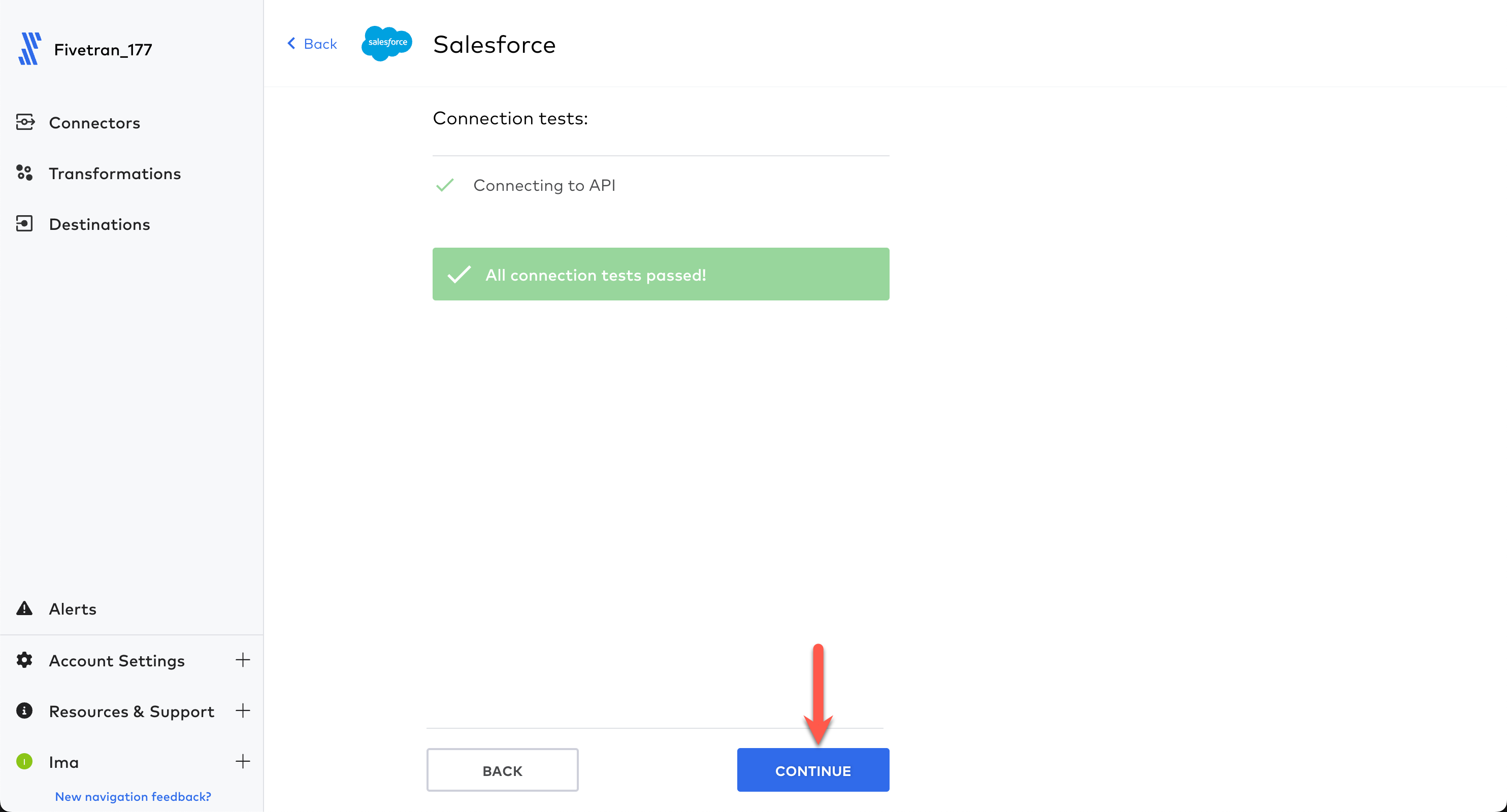
Task: Click the Resources & Support info icon
Action: [x=24, y=711]
